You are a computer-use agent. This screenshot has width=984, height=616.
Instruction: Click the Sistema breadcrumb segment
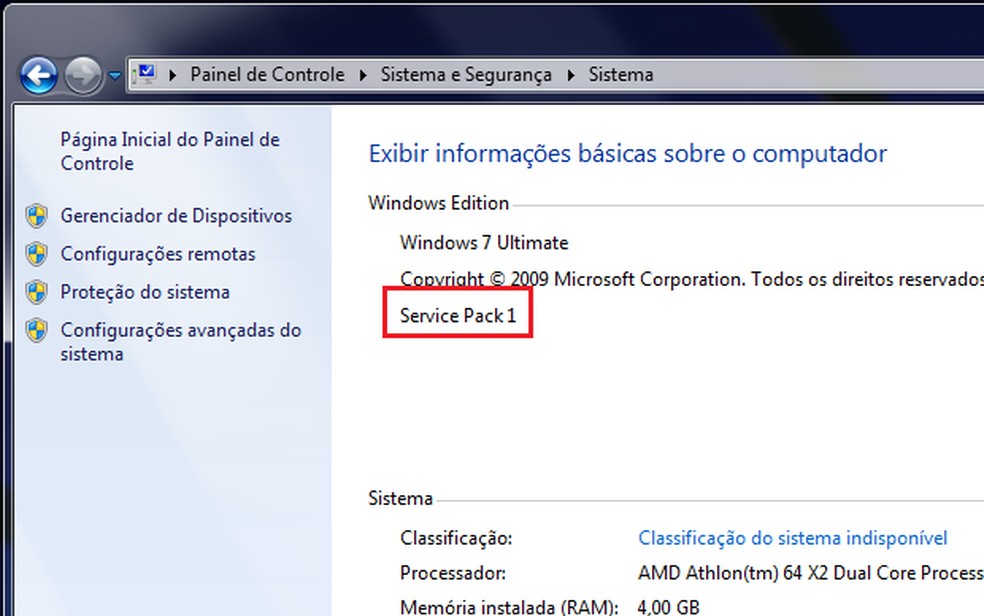tap(620, 75)
